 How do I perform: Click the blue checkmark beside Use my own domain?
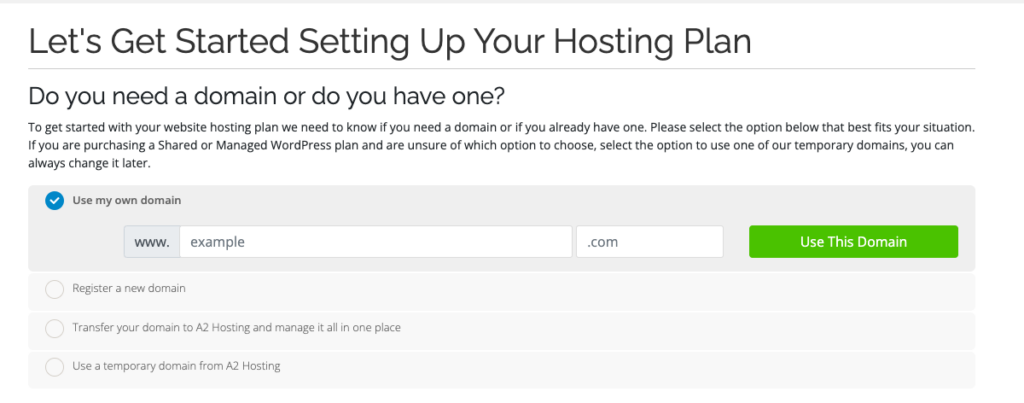point(54,201)
